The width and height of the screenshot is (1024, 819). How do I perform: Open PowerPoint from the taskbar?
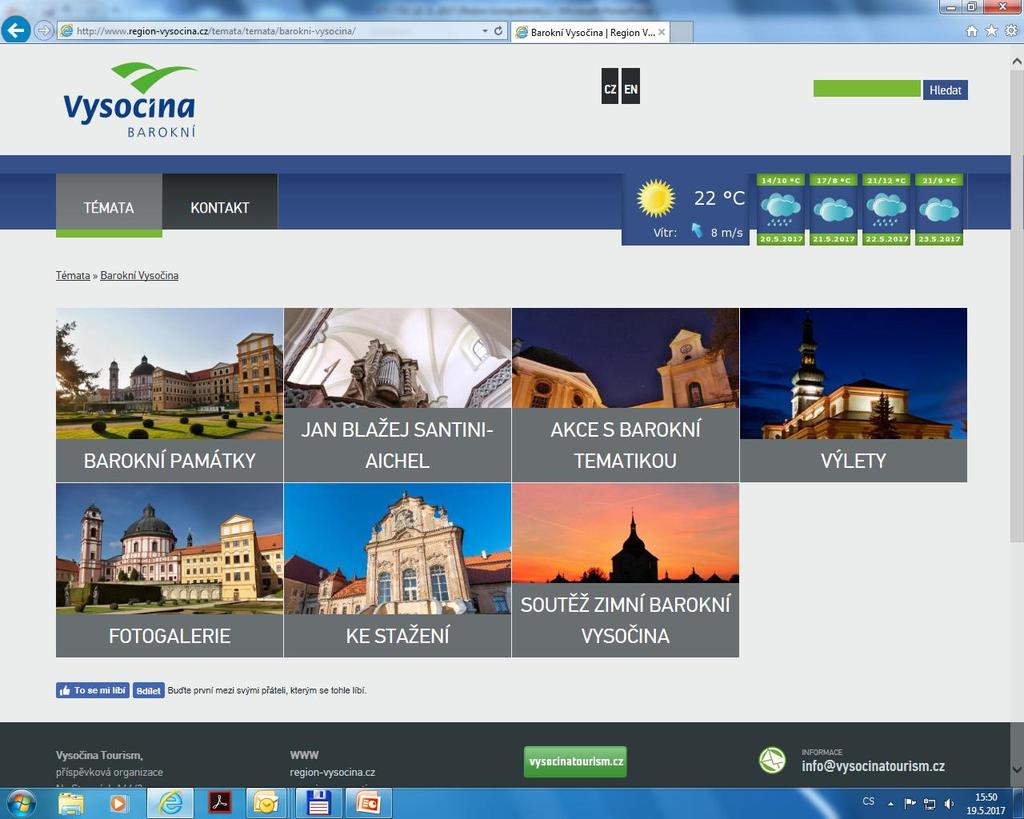click(368, 803)
